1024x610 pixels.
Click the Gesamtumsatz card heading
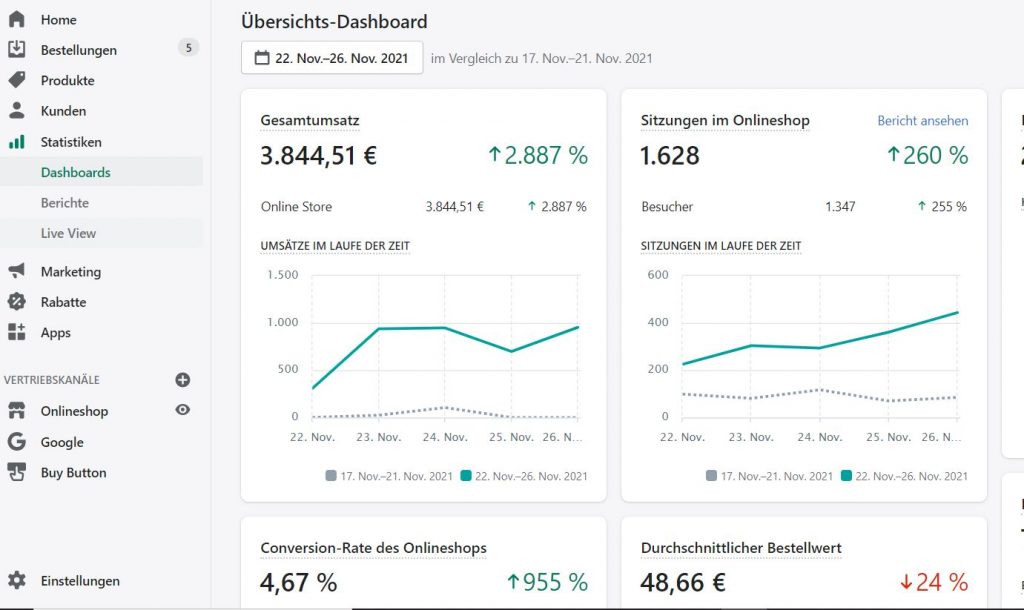tap(309, 121)
